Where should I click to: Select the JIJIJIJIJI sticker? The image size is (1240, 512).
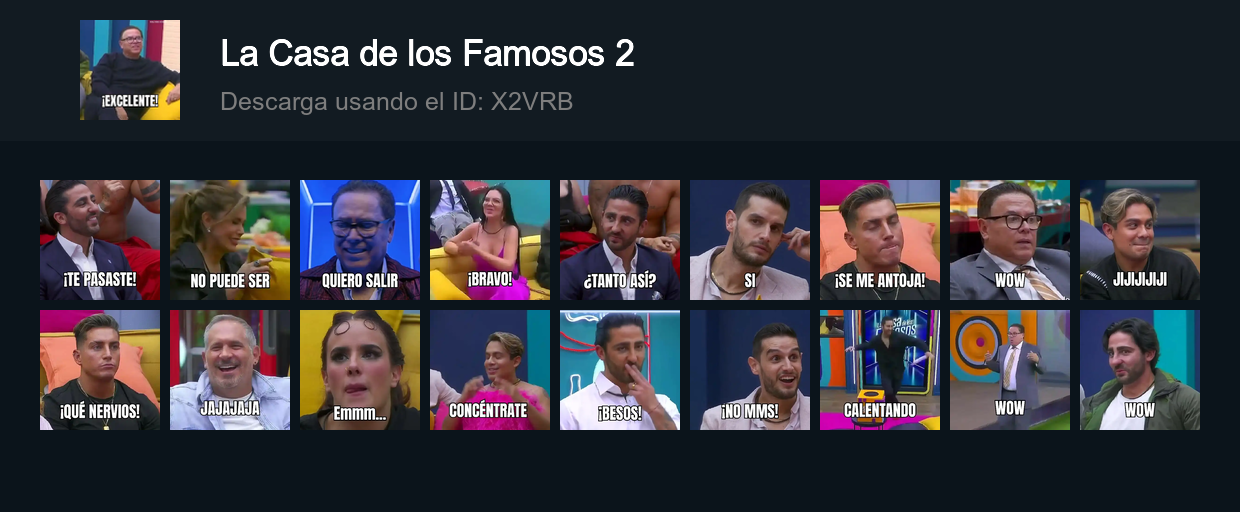point(1140,240)
